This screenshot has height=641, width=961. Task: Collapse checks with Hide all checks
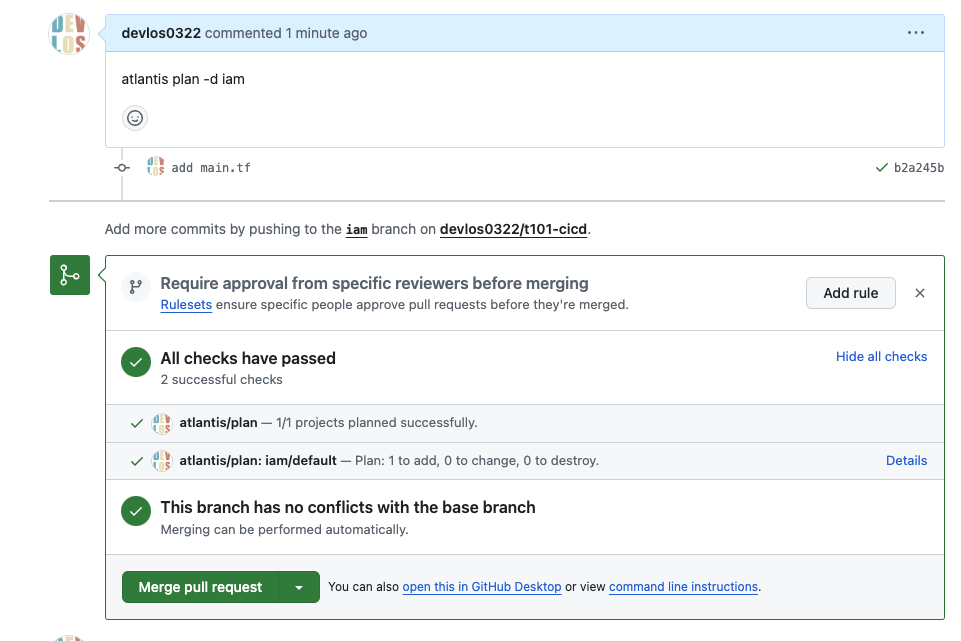(881, 357)
